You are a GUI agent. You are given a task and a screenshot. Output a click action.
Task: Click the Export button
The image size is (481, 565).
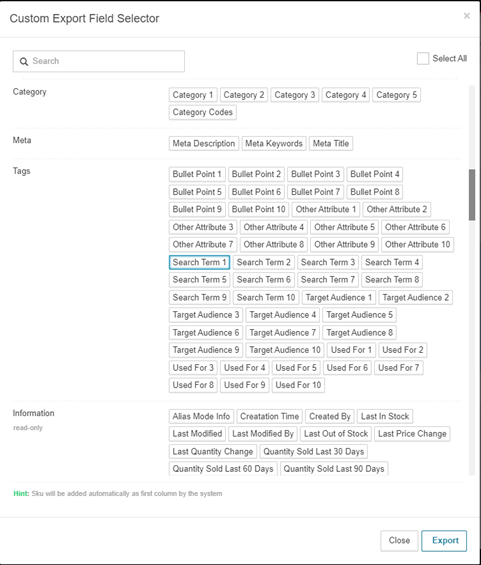click(x=444, y=540)
